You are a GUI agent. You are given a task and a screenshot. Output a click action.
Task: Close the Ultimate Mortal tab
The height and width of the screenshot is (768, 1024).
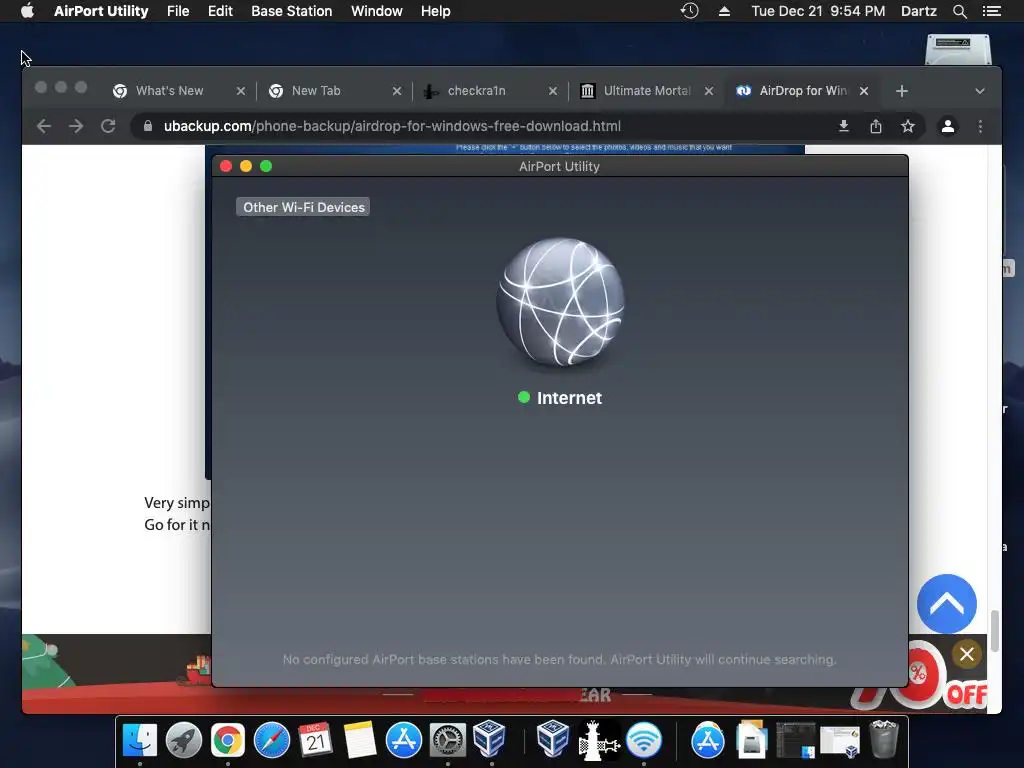coord(709,91)
